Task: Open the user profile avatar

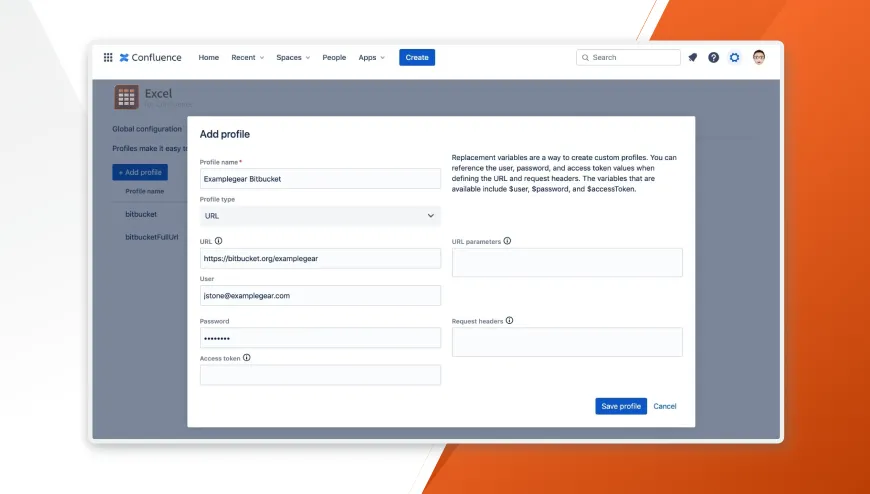Action: point(759,57)
